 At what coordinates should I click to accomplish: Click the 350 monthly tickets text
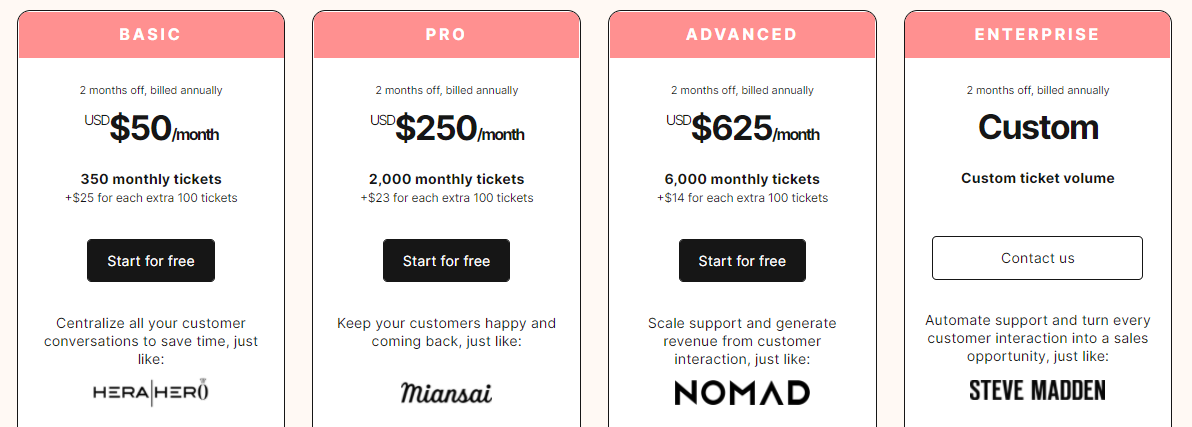151,179
